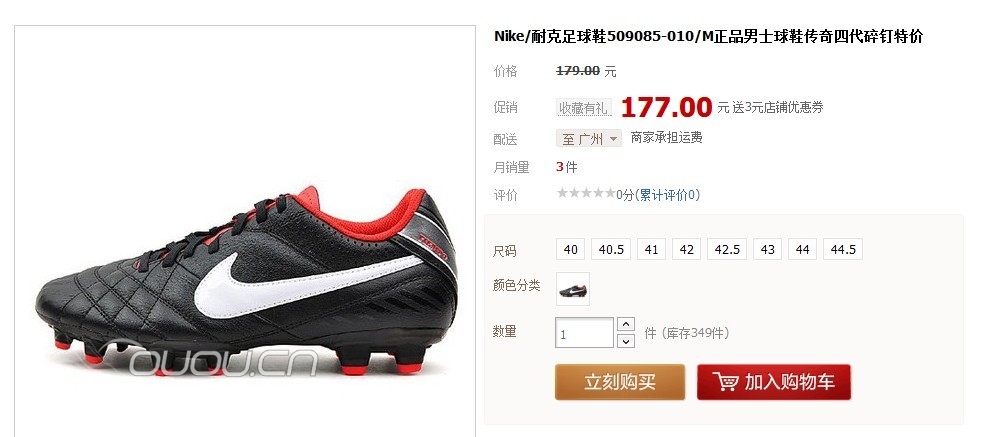Screen dimensions: 987x437
Task: Choose size 41 option
Action: [x=651, y=249]
